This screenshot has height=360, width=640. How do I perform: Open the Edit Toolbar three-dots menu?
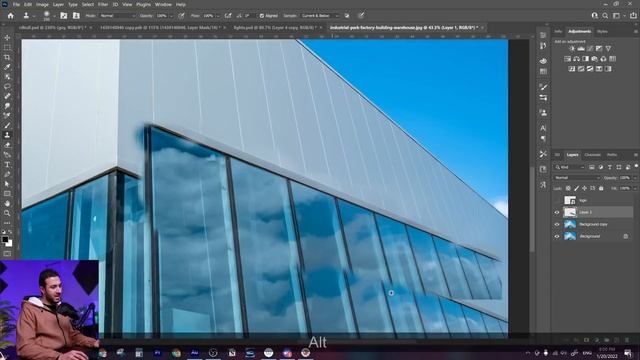coord(7,223)
